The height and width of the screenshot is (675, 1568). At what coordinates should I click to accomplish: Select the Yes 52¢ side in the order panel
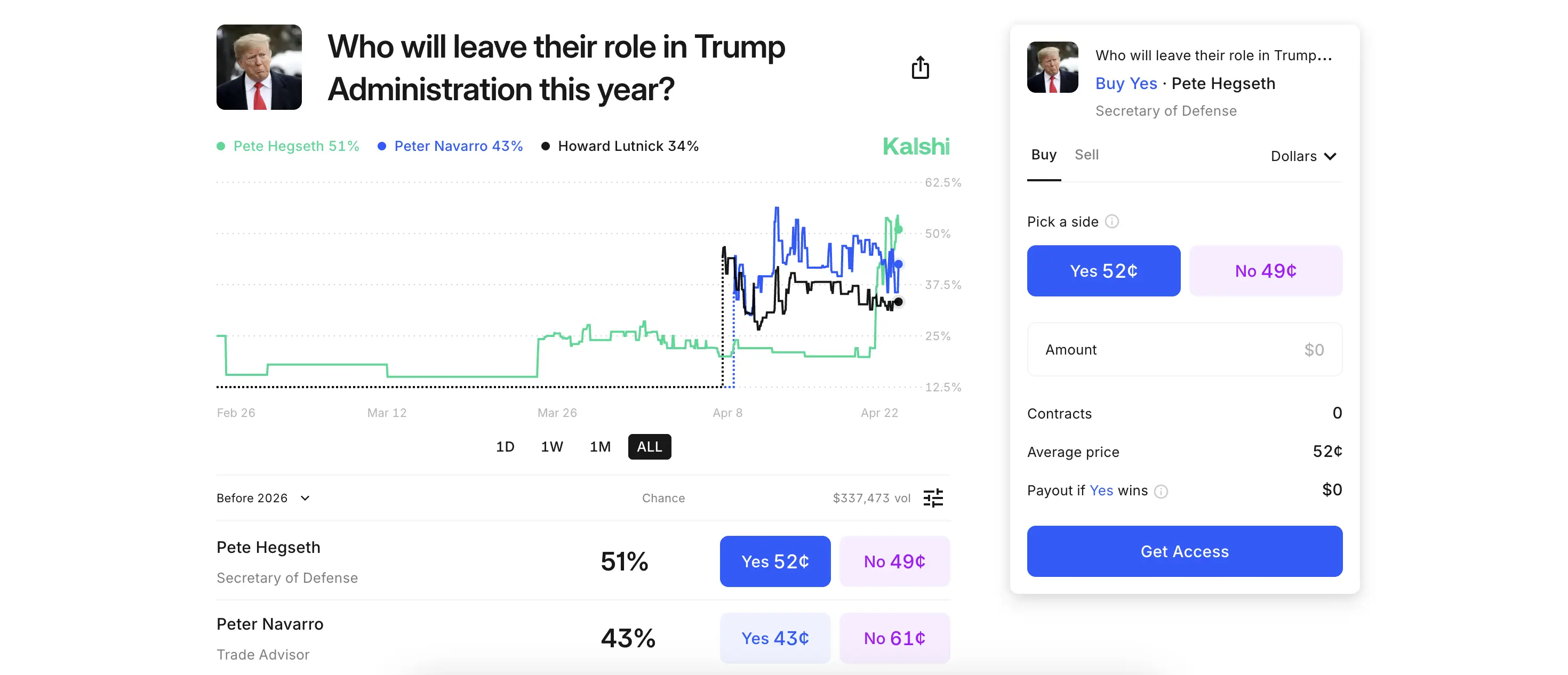(x=1103, y=271)
